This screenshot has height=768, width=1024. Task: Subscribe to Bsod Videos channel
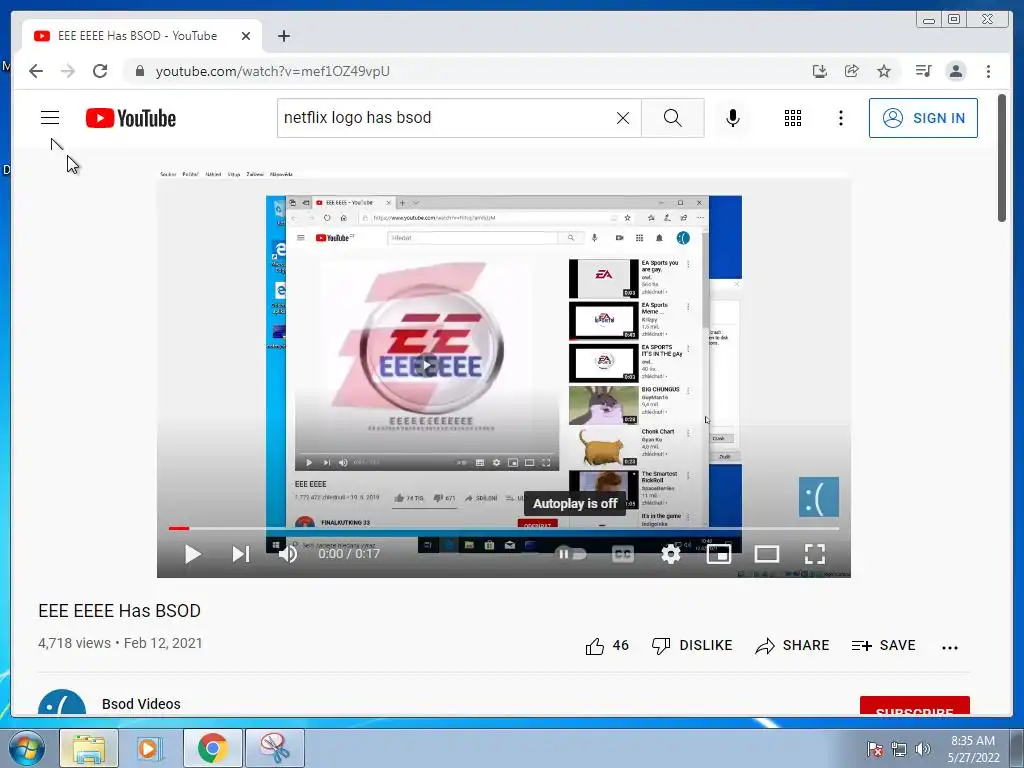914,706
